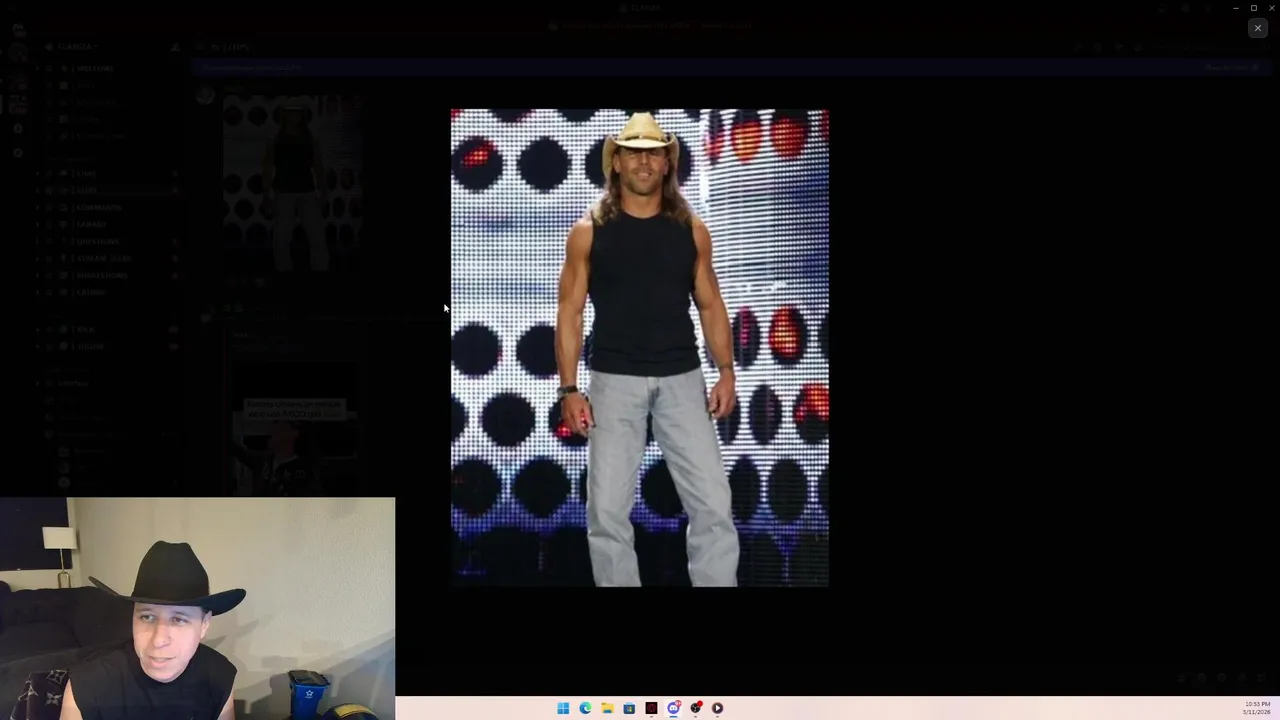Click the dimmed image thumbnail in the chat
This screenshot has height=720, width=1280.
point(291,185)
